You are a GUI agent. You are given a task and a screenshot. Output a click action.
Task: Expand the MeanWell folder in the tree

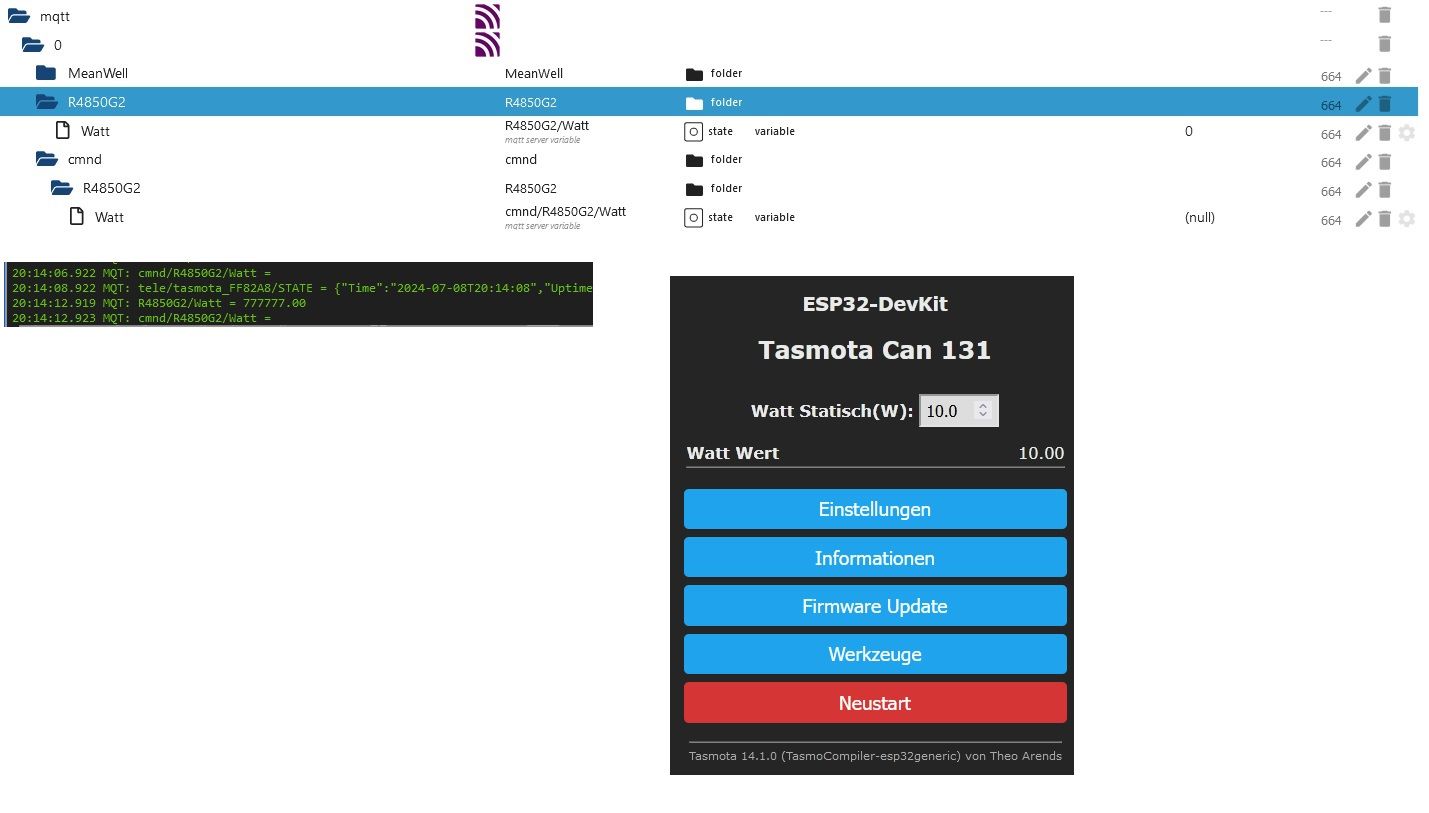46,73
